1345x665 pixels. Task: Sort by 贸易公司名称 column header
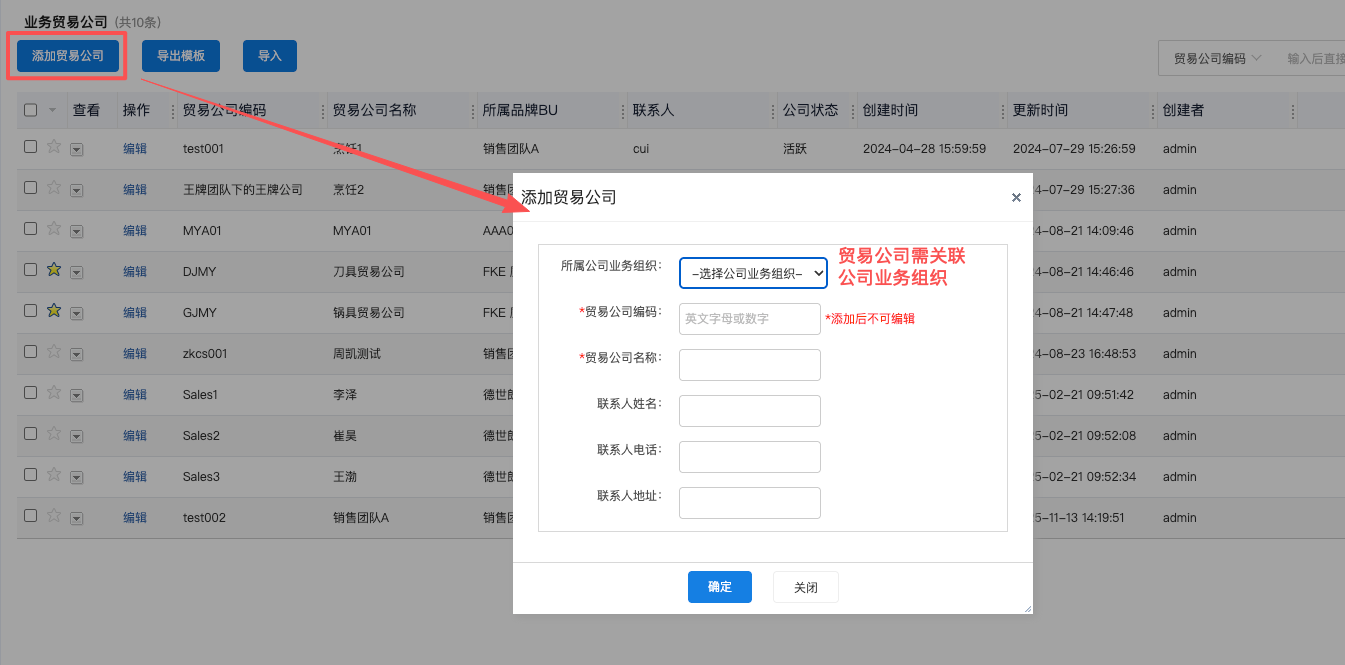click(x=374, y=110)
